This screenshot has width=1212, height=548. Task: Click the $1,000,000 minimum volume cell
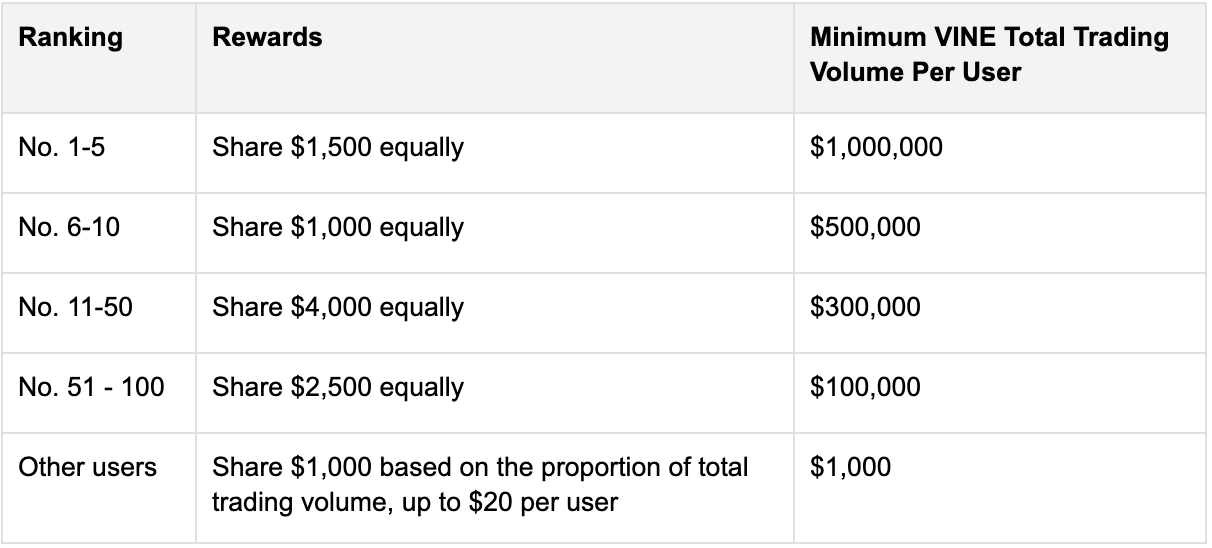pos(876,148)
